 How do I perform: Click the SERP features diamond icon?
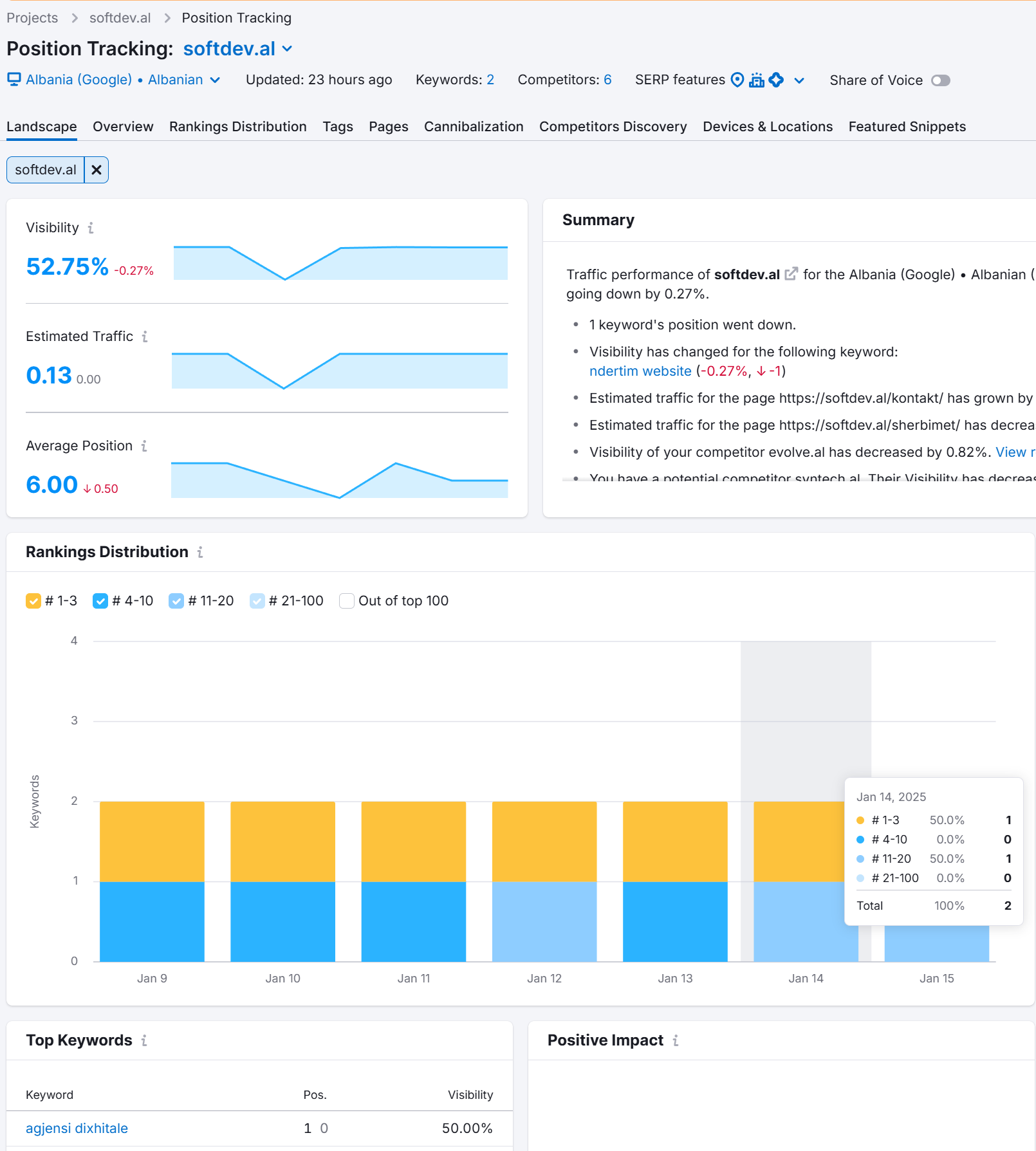777,80
